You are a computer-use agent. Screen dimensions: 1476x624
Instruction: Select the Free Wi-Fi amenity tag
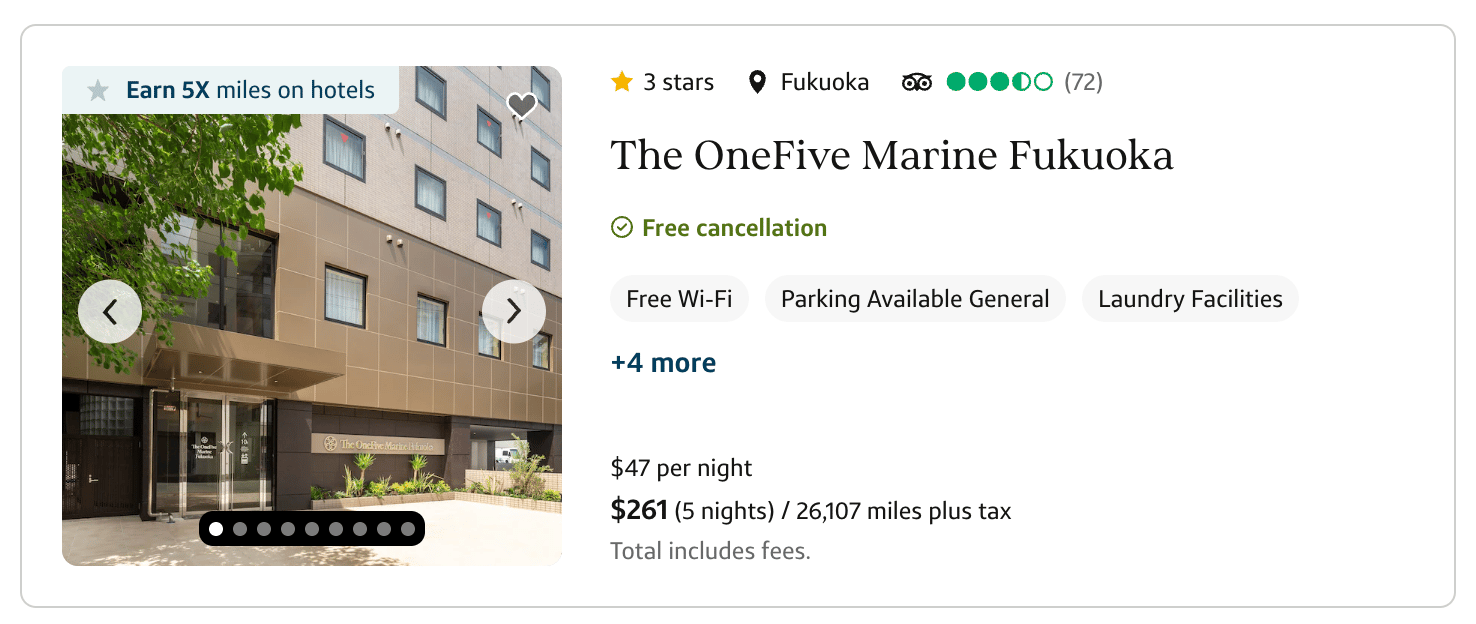(x=679, y=299)
